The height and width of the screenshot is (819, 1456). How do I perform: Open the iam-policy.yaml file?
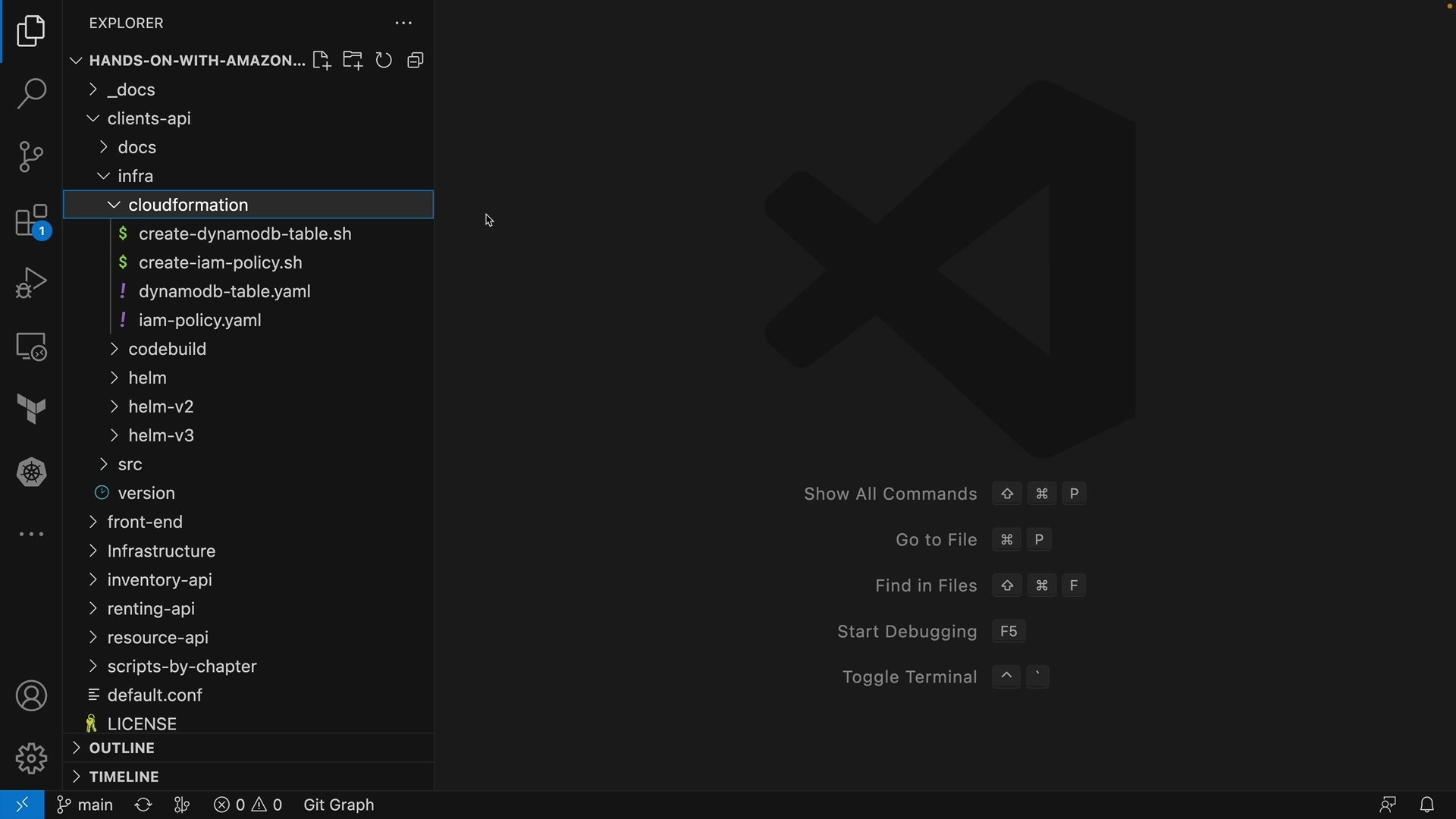coord(200,321)
